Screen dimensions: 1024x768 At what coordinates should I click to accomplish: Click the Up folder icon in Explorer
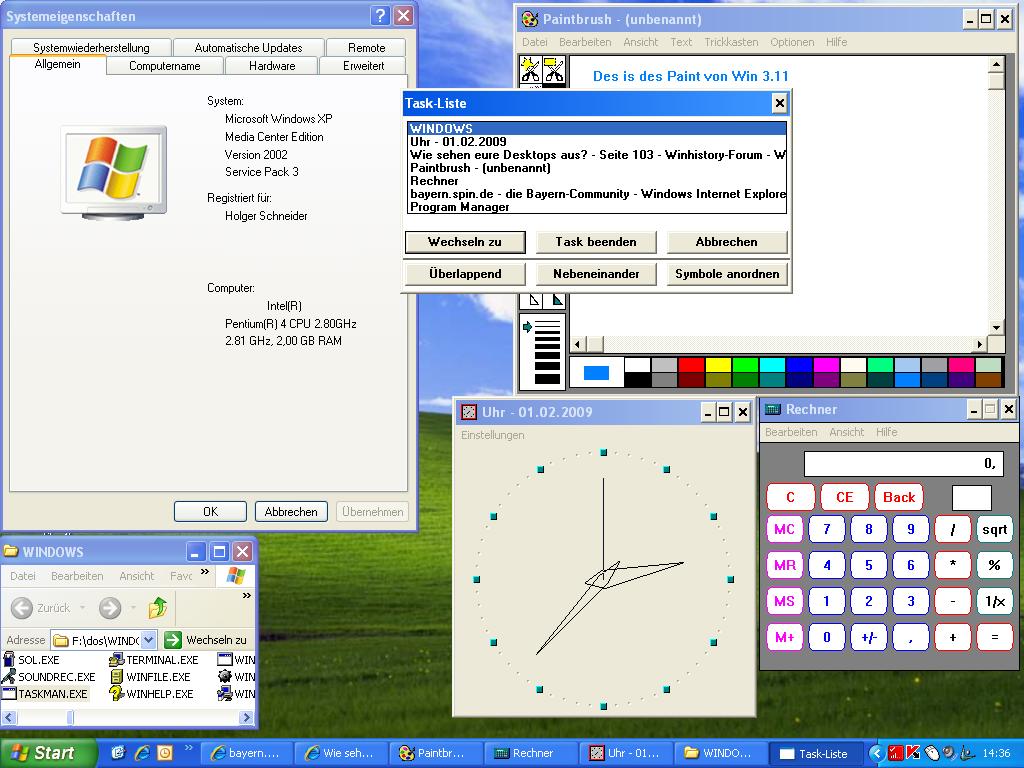157,607
